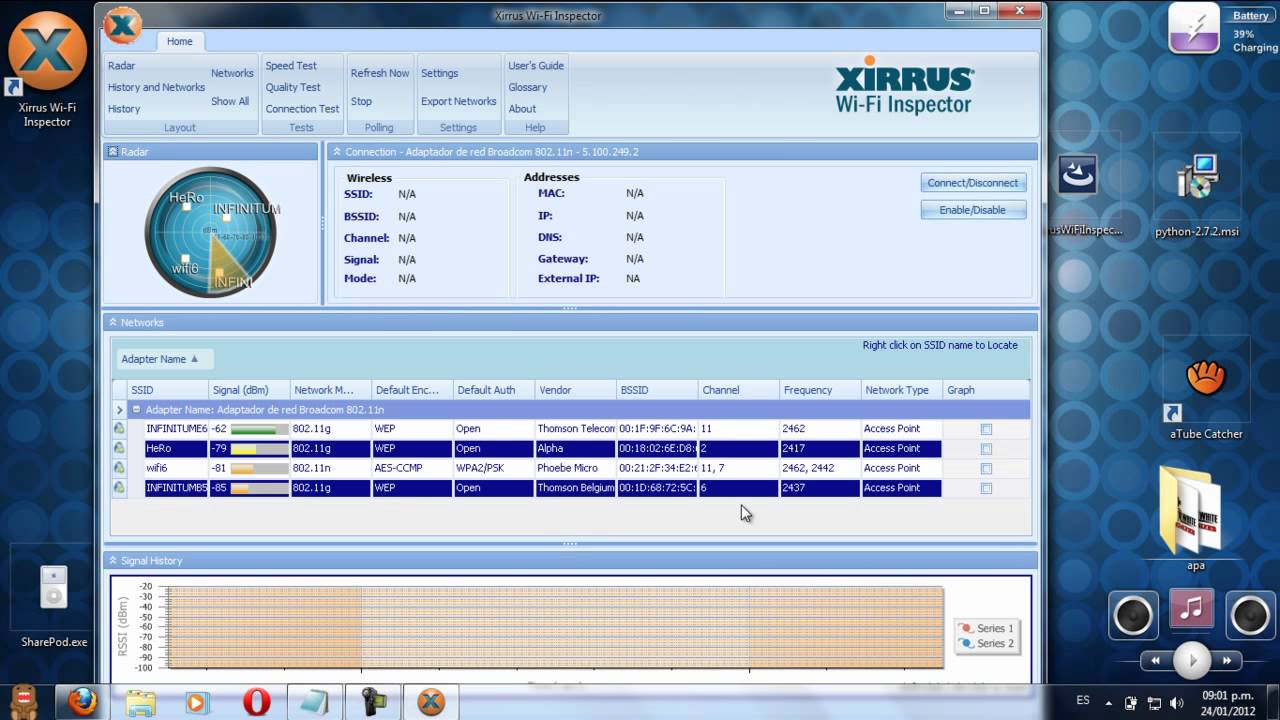Collapse the Networks panel
Screen dimensions: 1280x720
click(113, 323)
